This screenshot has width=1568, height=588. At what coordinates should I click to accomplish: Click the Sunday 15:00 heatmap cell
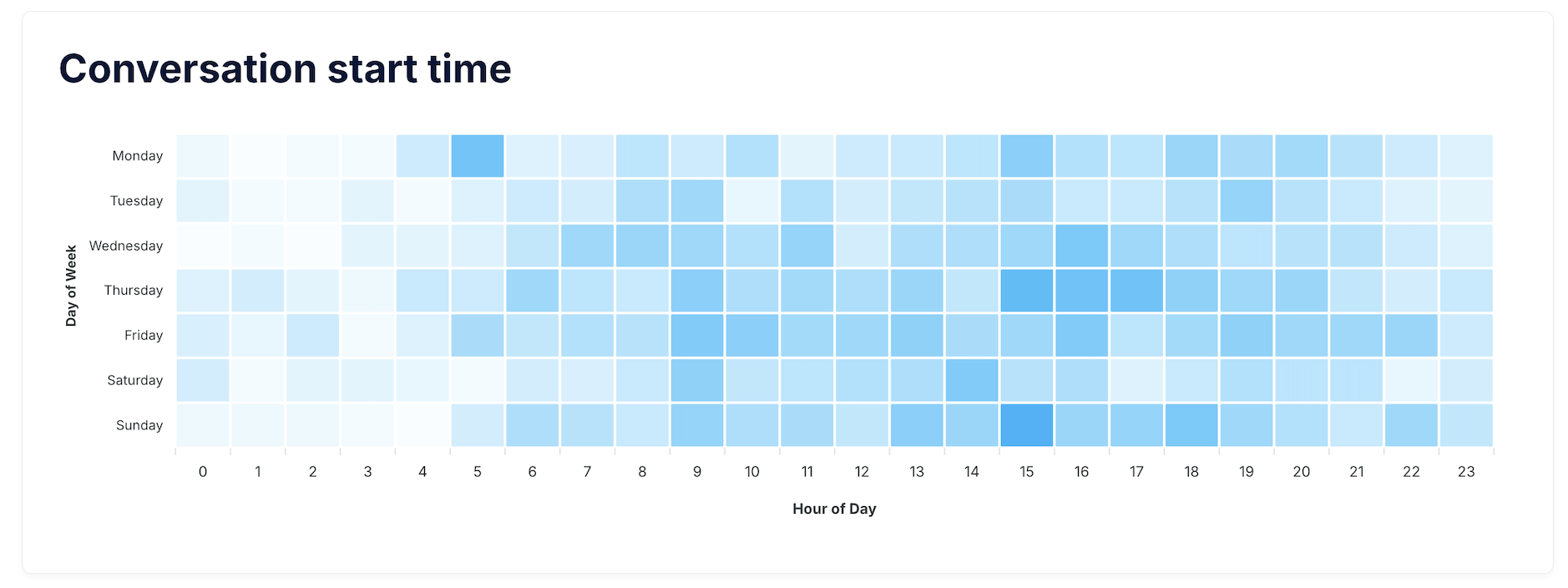(x=1026, y=425)
